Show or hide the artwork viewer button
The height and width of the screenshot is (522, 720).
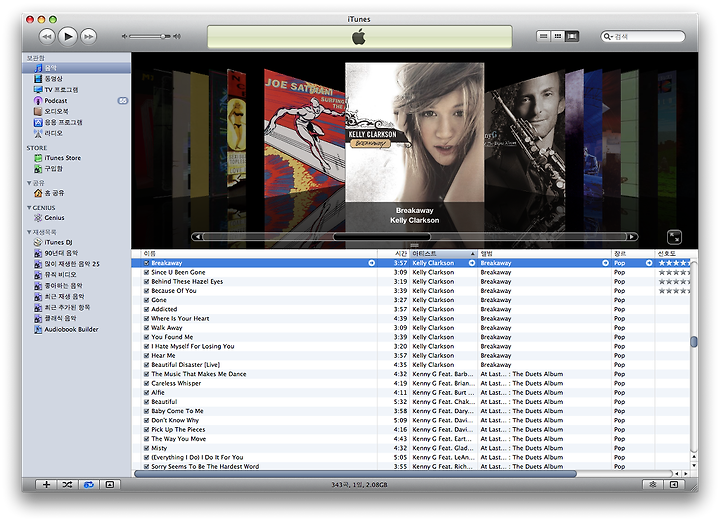[110, 485]
